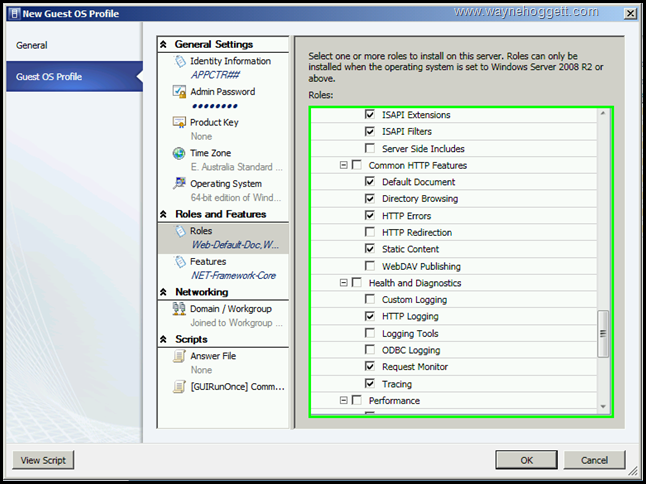
Task: Click the roles list scrollbar thumb
Action: point(603,334)
